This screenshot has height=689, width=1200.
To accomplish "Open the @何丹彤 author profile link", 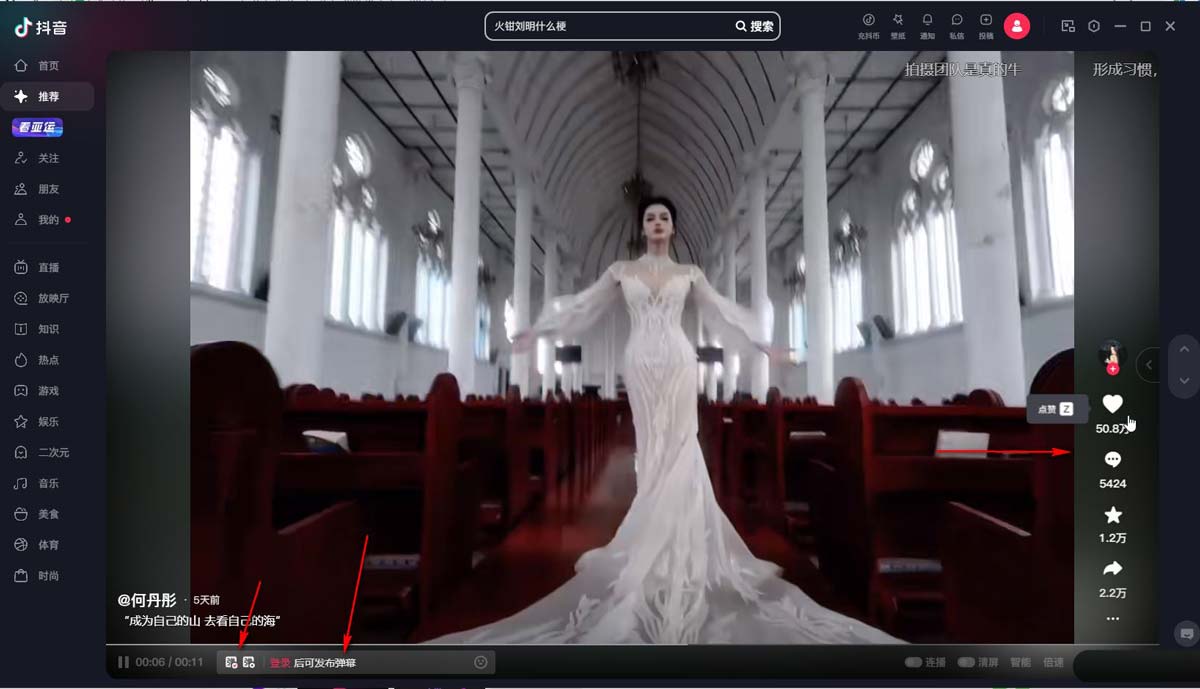I will (x=147, y=600).
